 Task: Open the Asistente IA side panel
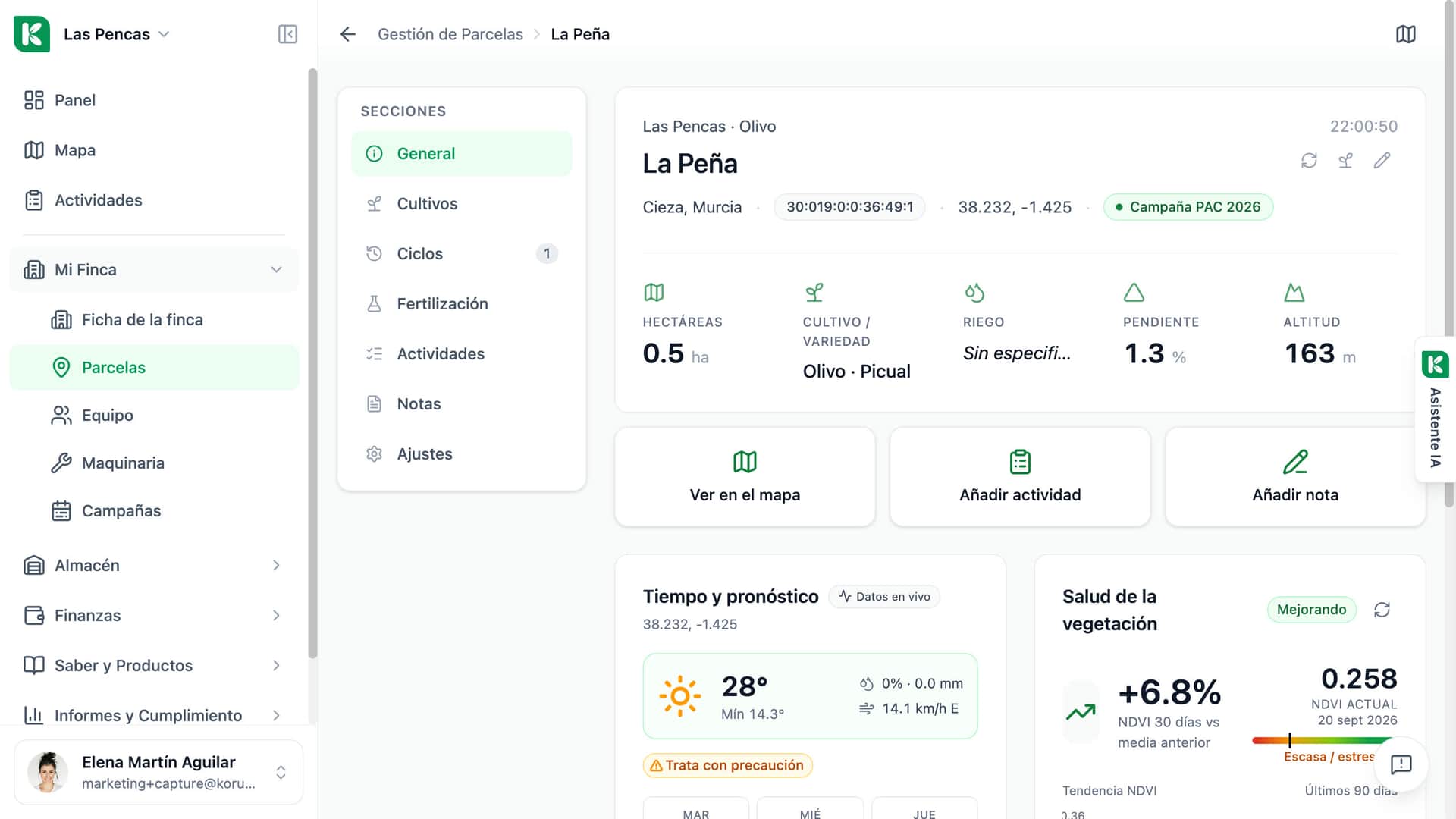point(1435,409)
